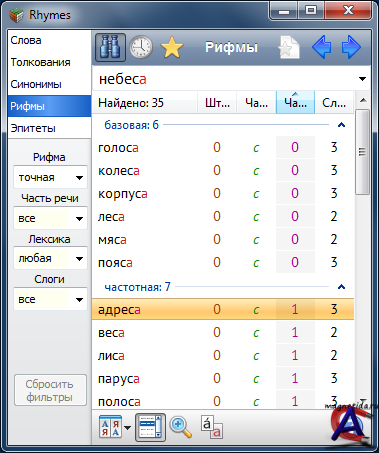This screenshot has width=379, height=453.
Task: Go forward with the right blue arrow
Action: pyautogui.click(x=351, y=47)
